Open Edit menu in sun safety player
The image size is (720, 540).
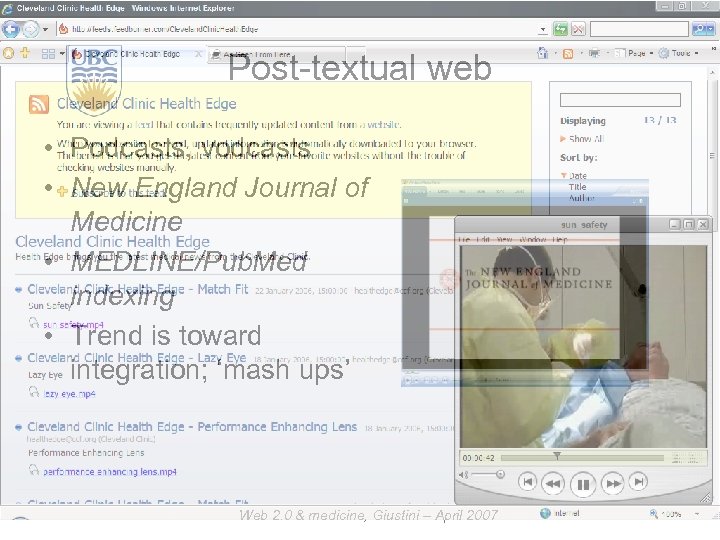[x=483, y=239]
